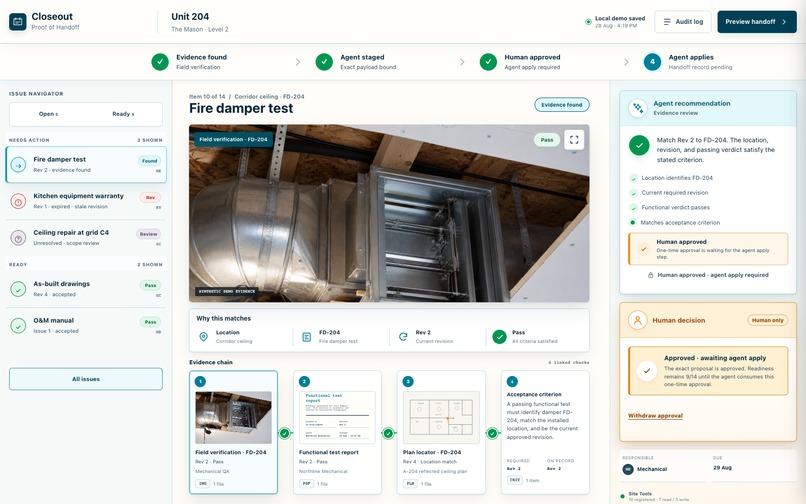Open Field verification evidence card 1
Screen dimensions: 806x504
(233, 432)
